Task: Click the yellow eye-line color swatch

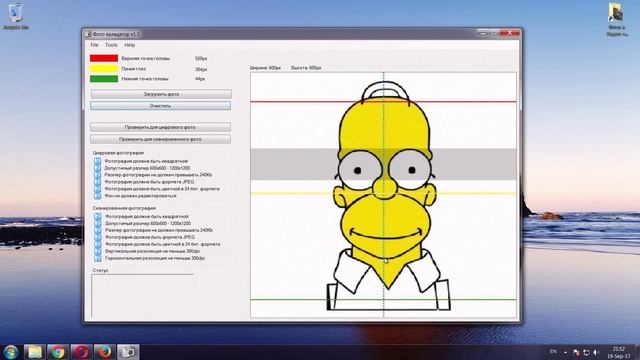Action: [x=104, y=69]
